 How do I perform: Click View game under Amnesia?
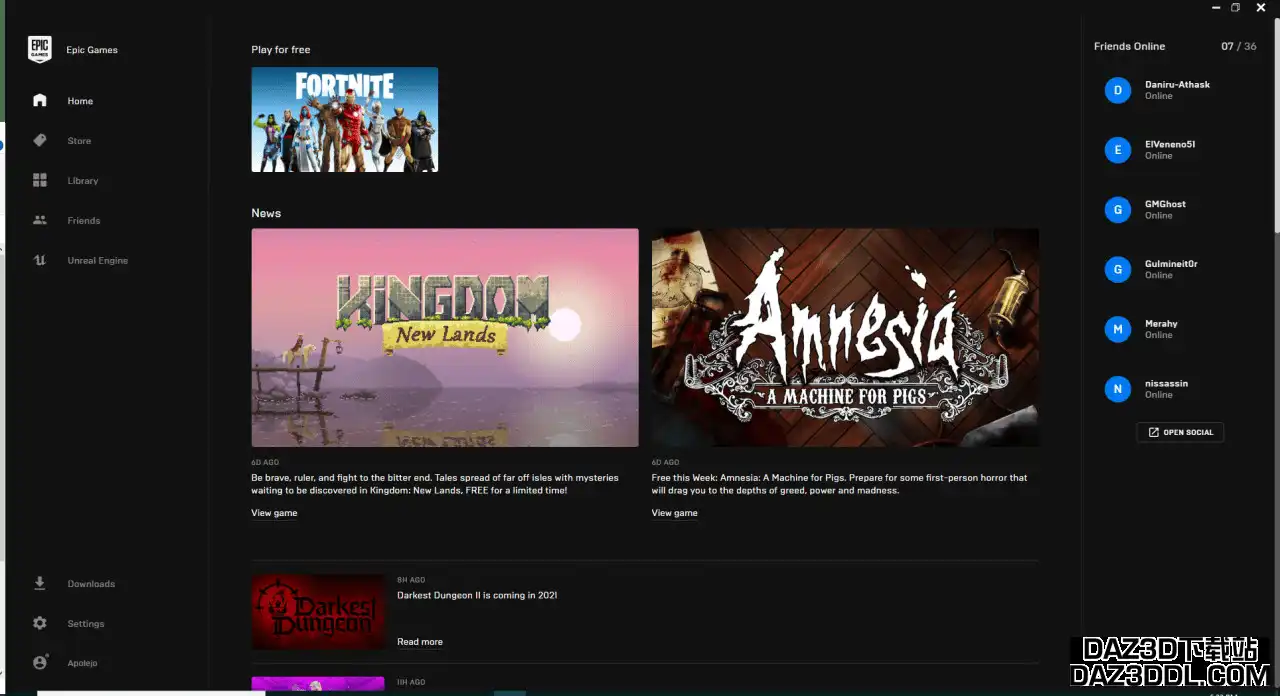(x=675, y=513)
